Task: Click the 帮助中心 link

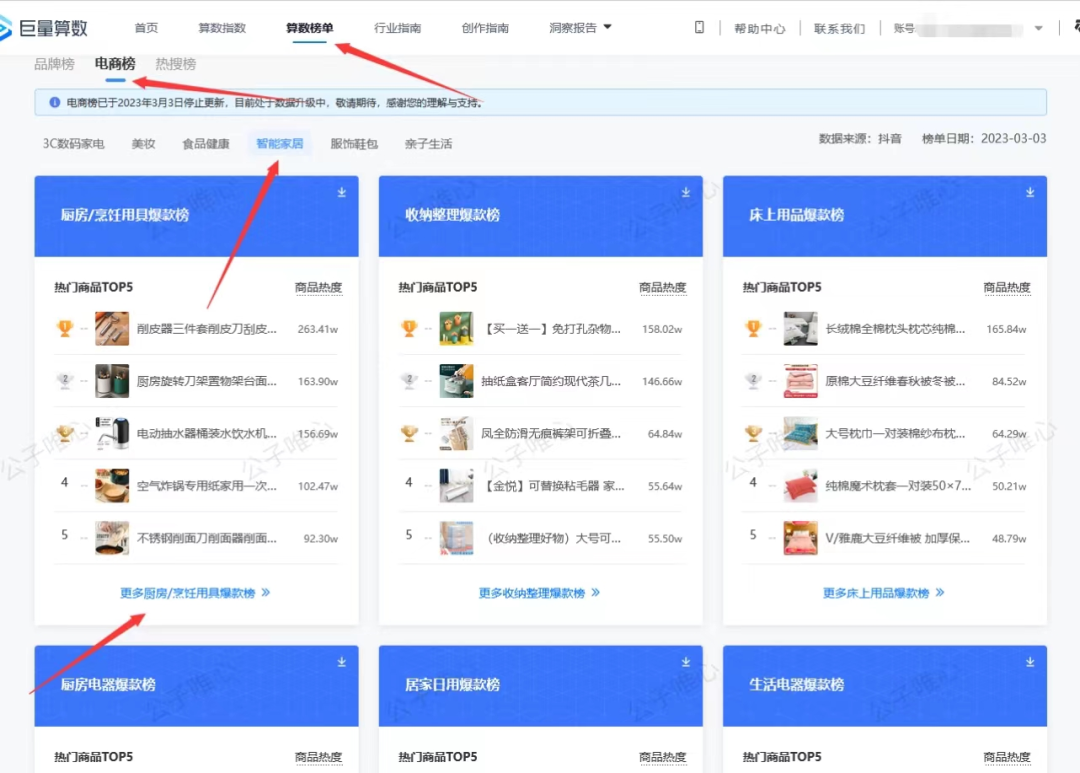Action: pyautogui.click(x=759, y=27)
